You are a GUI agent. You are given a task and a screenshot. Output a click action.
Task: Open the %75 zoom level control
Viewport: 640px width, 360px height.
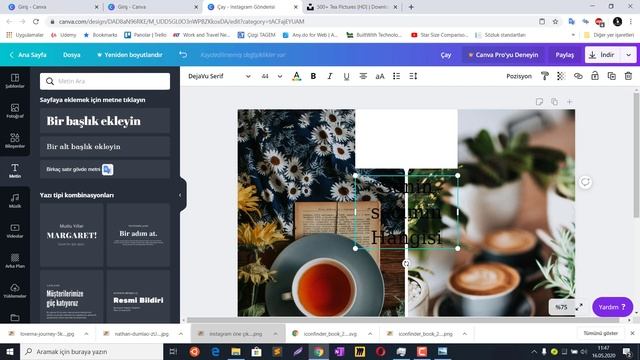[561, 307]
